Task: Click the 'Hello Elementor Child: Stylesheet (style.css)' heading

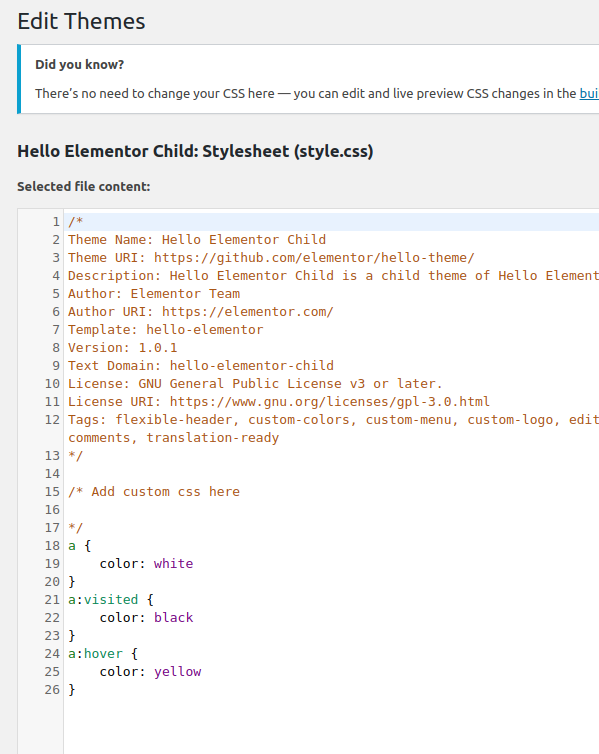Action: 195,151
